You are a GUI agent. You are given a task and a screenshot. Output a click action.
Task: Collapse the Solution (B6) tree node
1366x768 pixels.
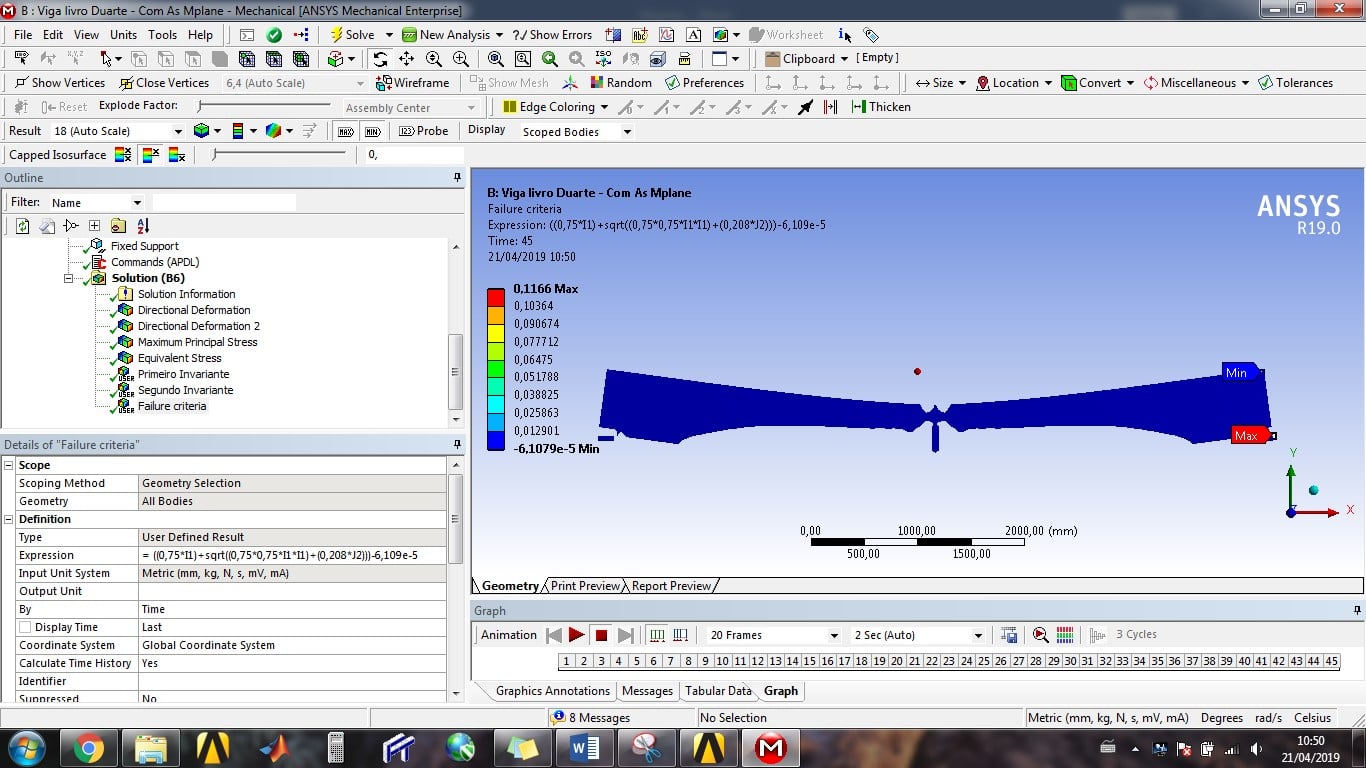pos(69,278)
